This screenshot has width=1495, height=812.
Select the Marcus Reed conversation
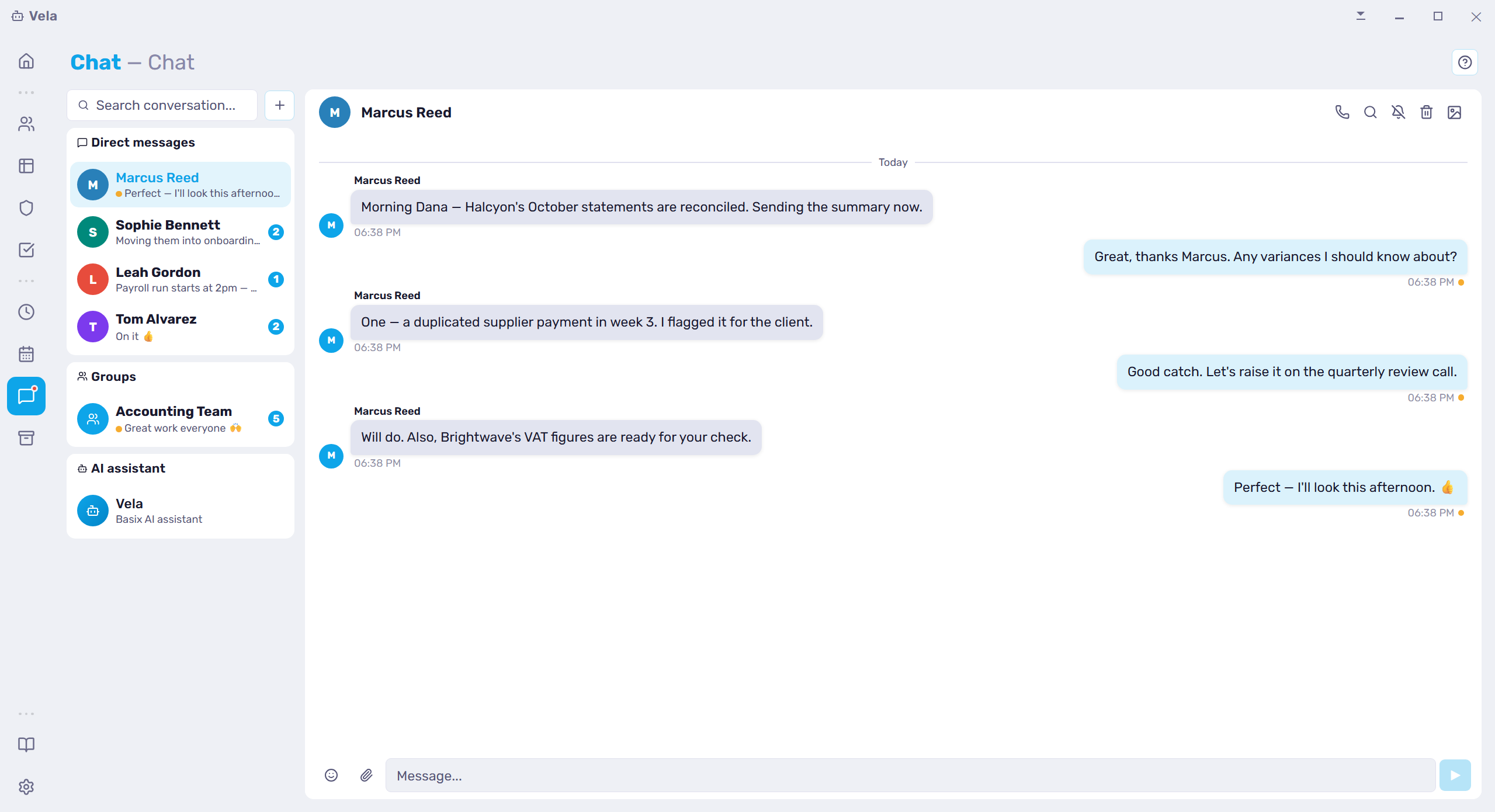181,185
